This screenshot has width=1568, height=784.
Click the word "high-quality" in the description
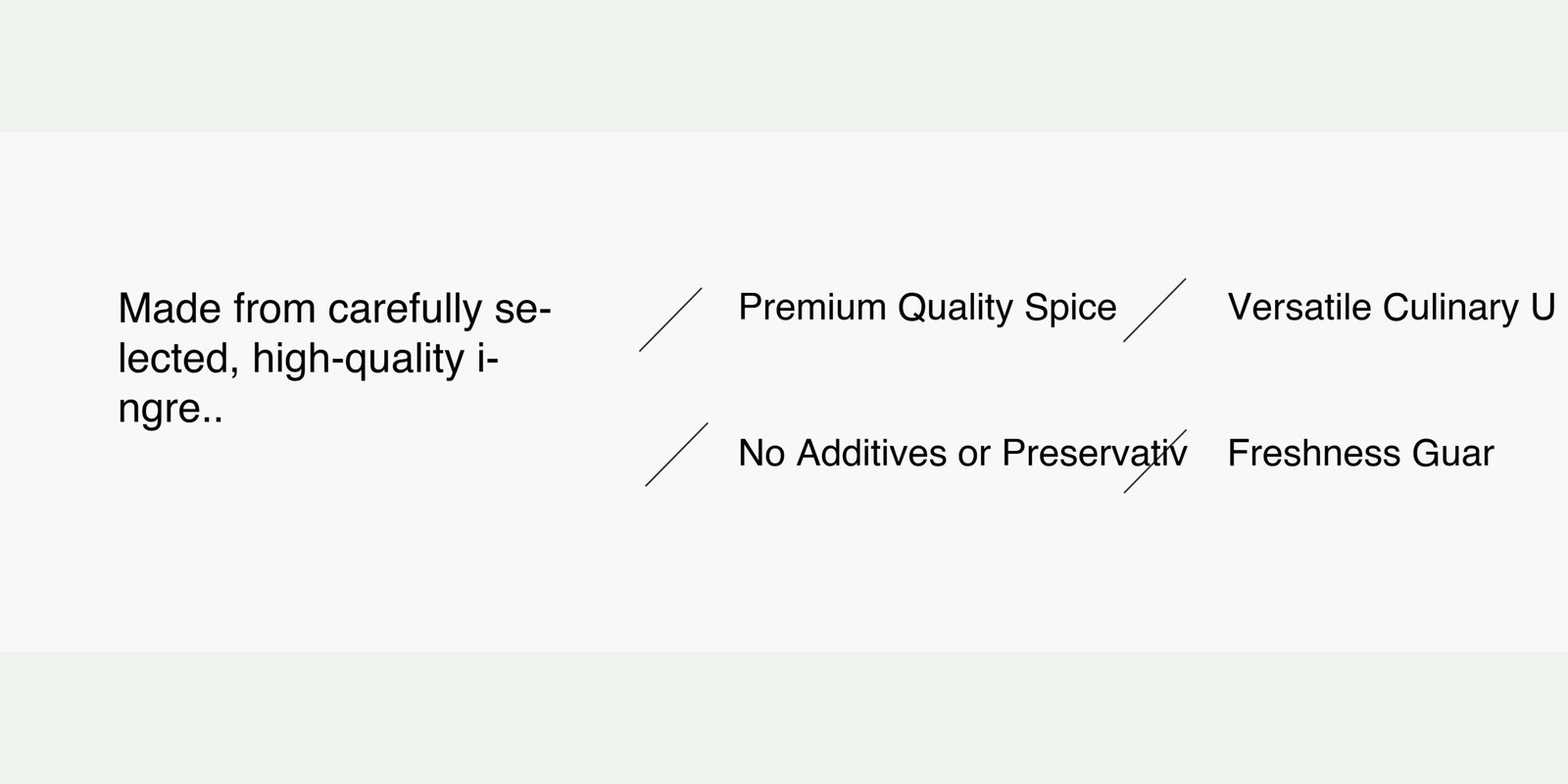(x=358, y=360)
